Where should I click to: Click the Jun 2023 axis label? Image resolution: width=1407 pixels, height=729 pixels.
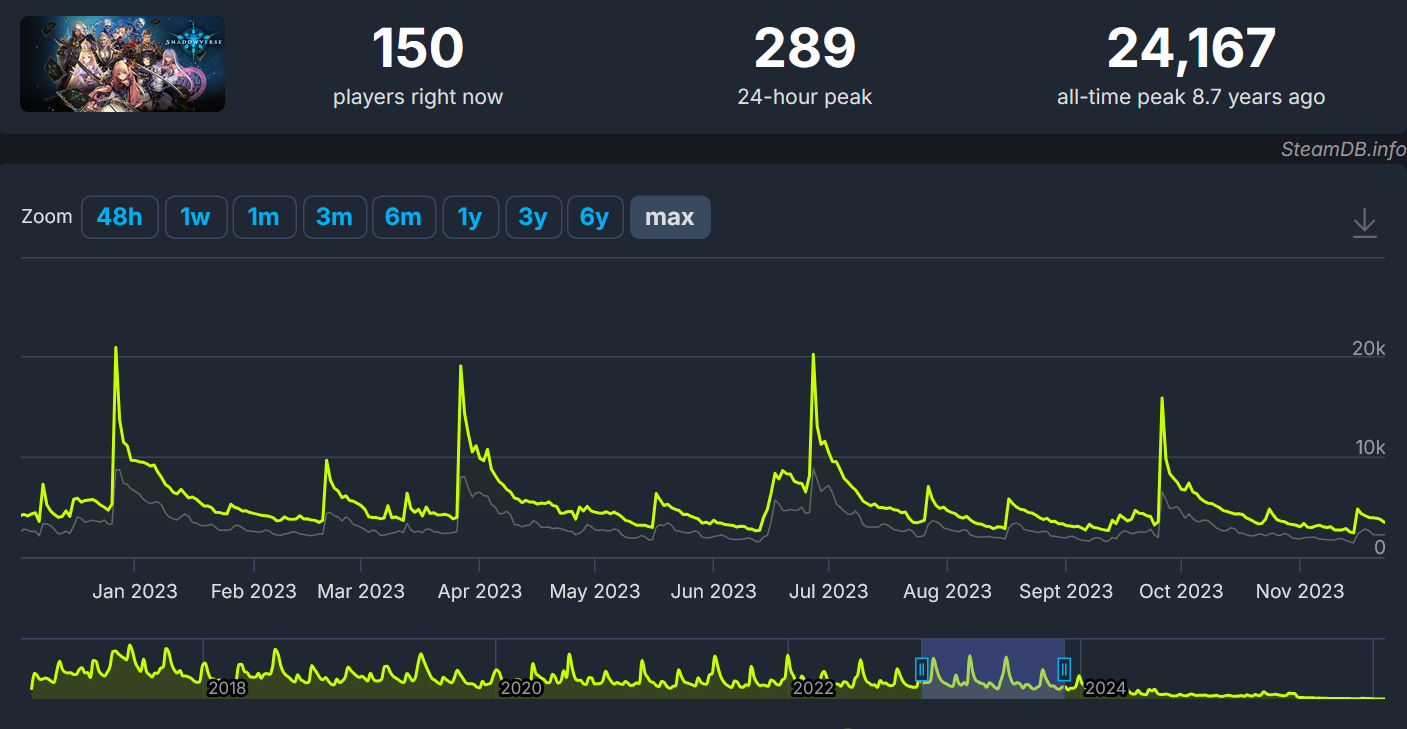(x=714, y=591)
